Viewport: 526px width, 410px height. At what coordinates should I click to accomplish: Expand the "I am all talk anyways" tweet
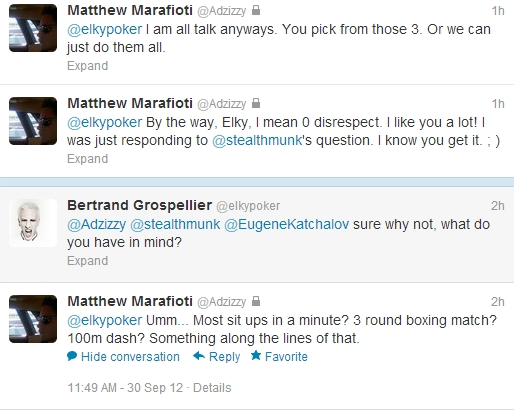pyautogui.click(x=88, y=66)
